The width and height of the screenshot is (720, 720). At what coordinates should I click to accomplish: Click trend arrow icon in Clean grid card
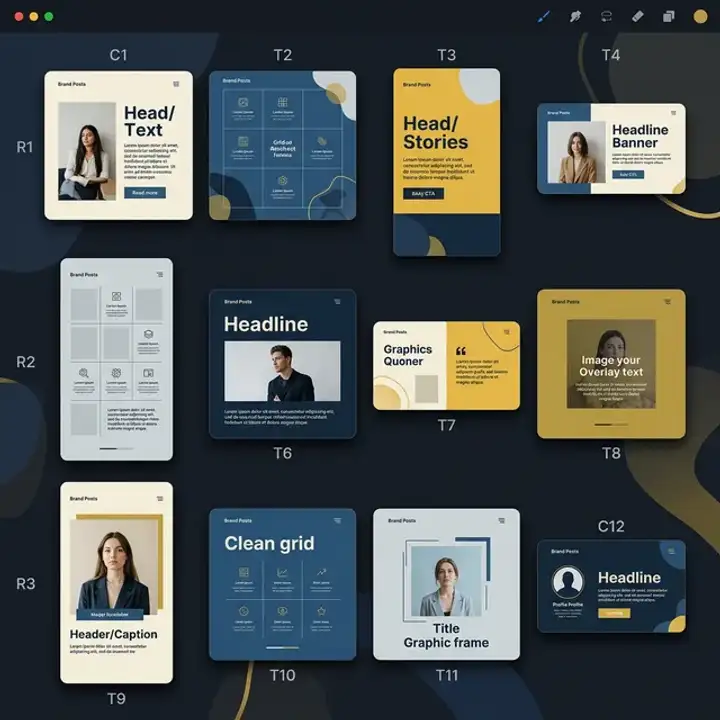(x=321, y=572)
